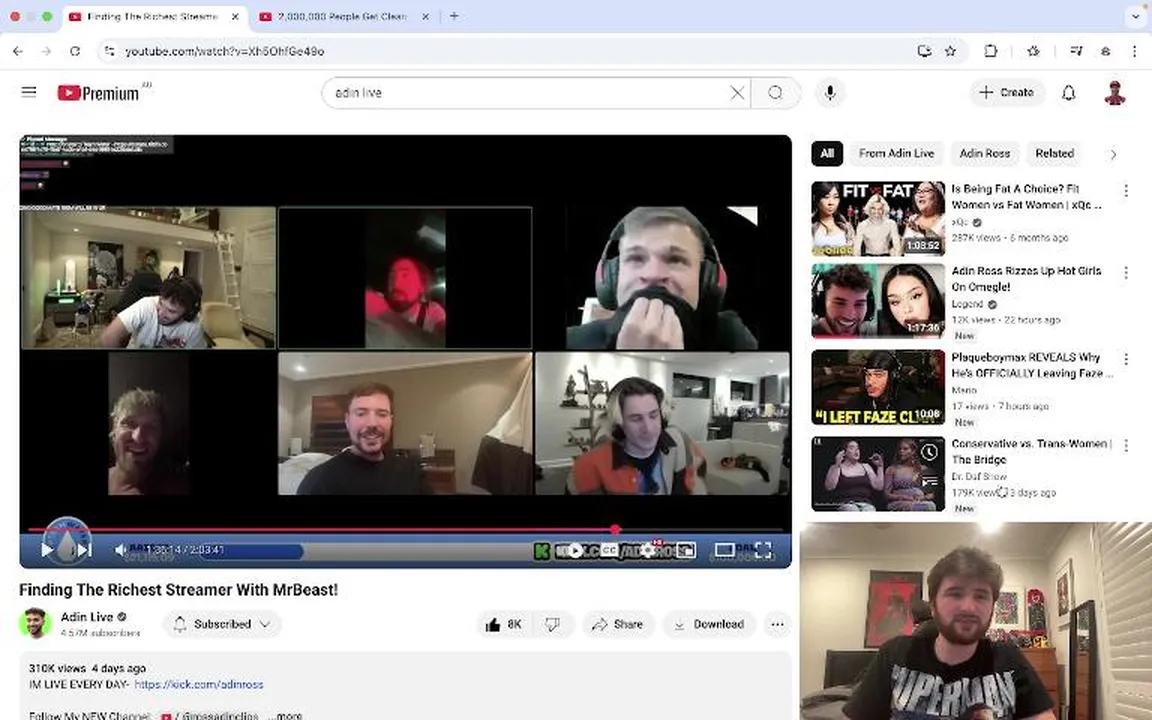Go back in browser history

click(x=18, y=51)
